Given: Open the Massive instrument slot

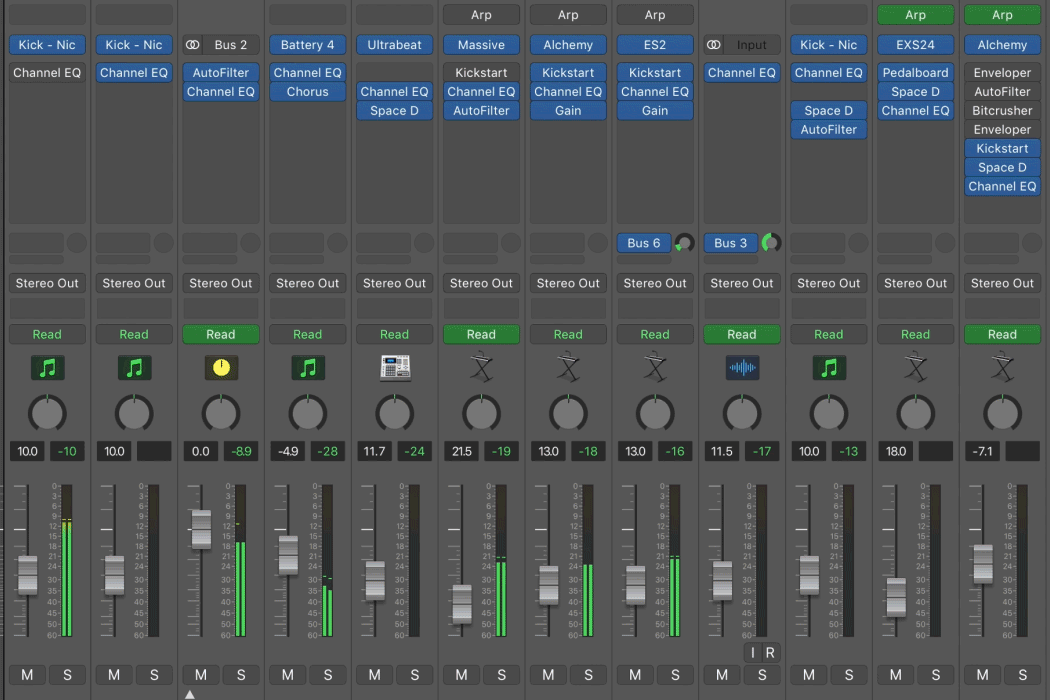Looking at the screenshot, I should tap(481, 45).
